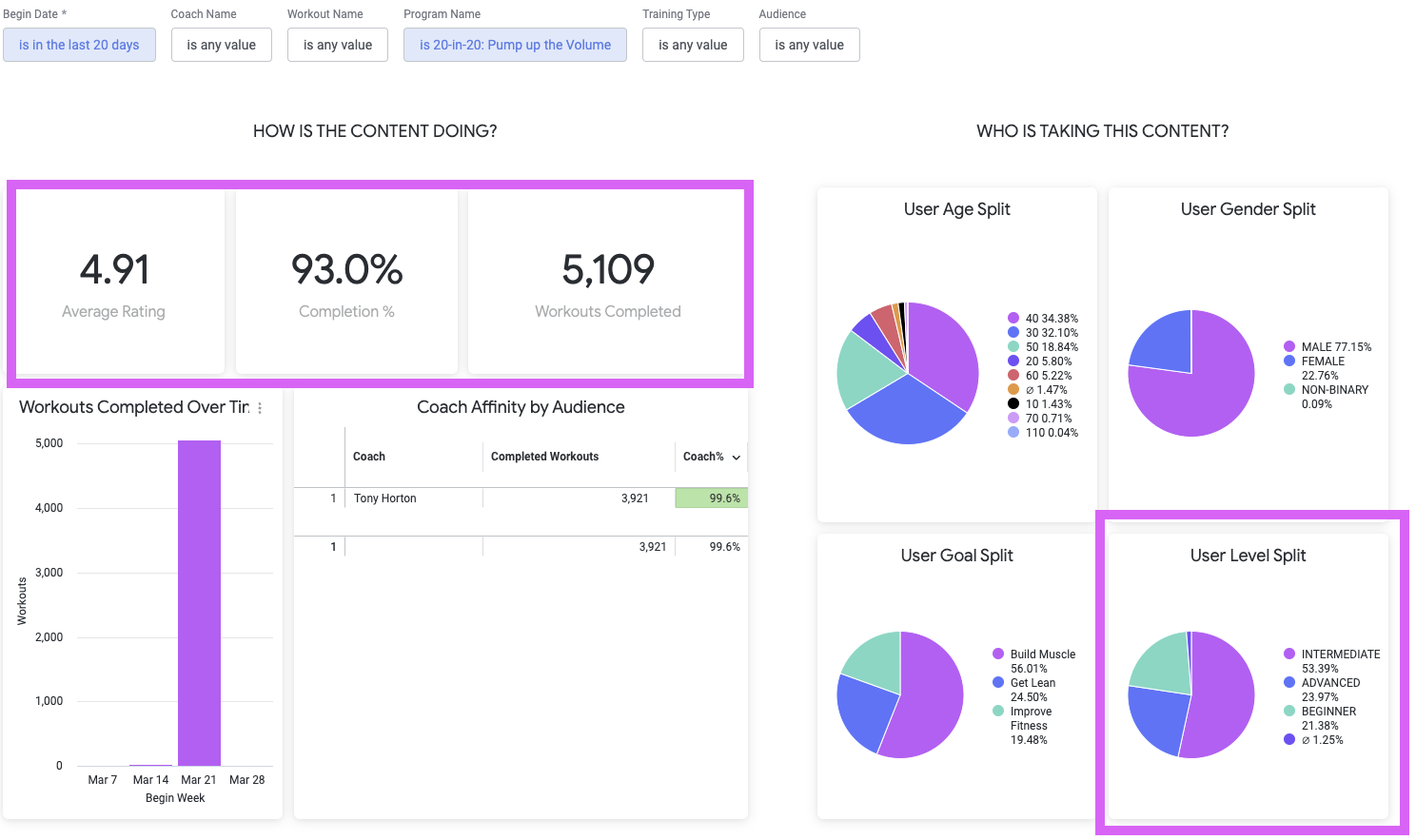Toggle the '30 32.10%' age legend swatch
1416x840 pixels.
1013,333
